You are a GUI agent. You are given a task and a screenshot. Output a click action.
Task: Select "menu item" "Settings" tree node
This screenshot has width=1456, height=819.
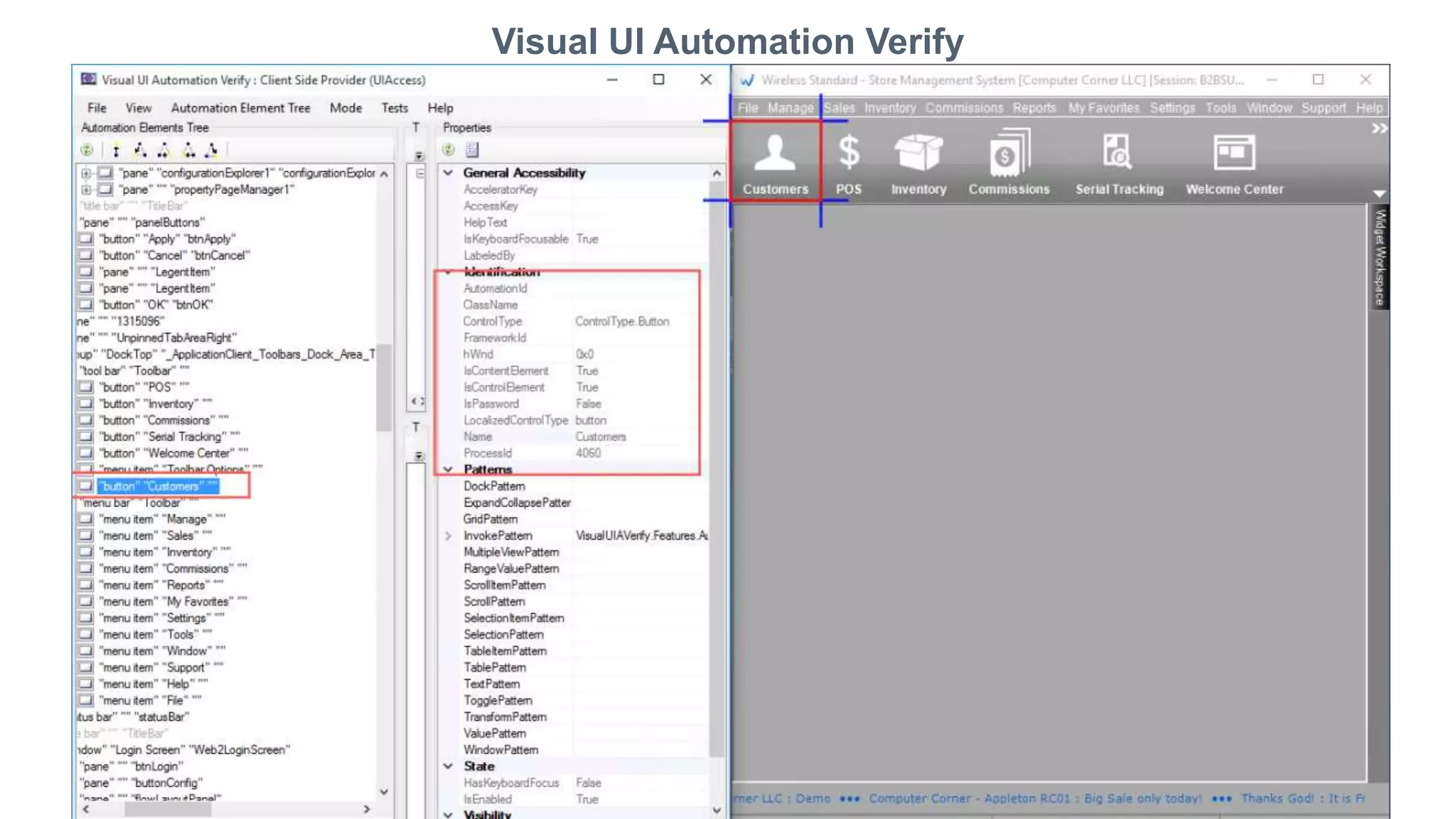point(161,618)
